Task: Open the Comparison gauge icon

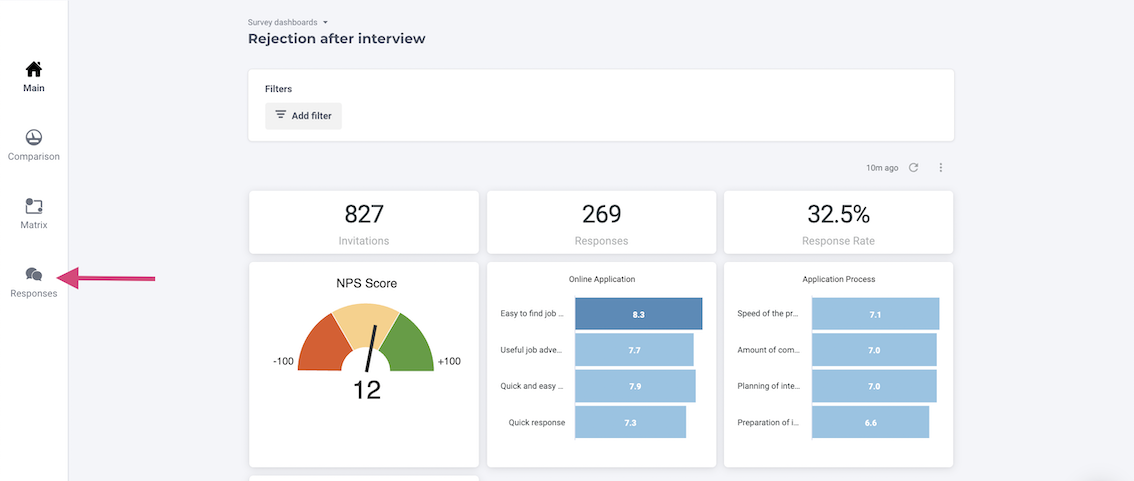Action: [34, 137]
